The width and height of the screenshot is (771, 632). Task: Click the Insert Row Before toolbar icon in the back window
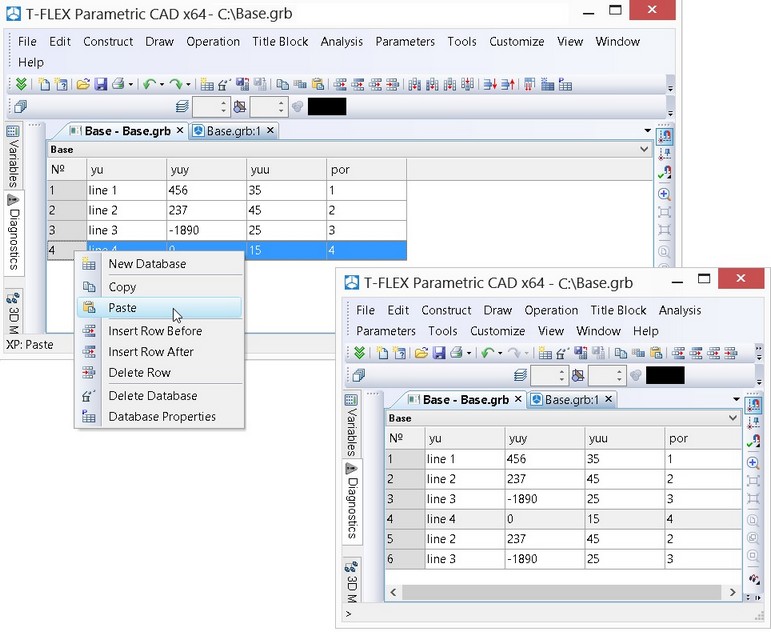click(340, 85)
